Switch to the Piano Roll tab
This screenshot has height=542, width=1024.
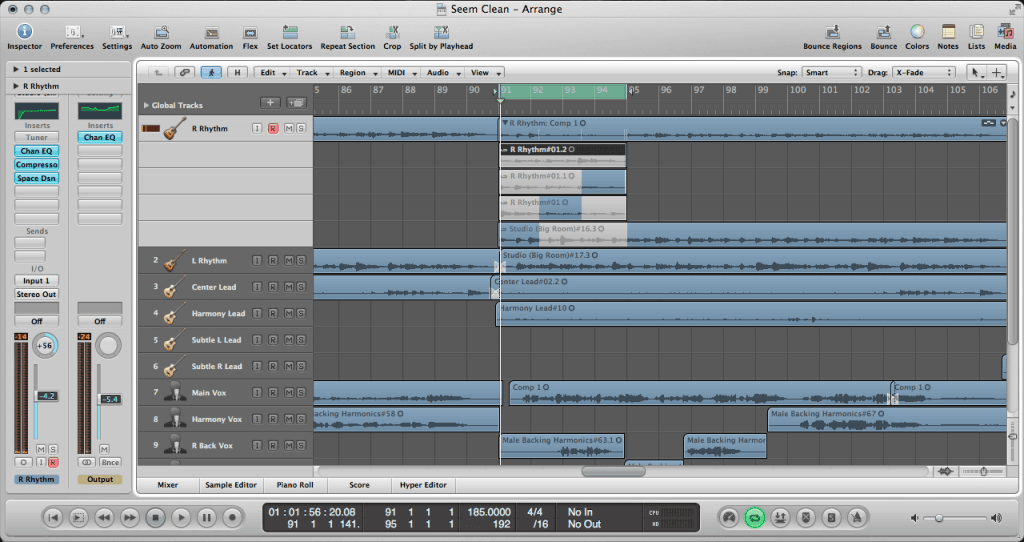[293, 485]
